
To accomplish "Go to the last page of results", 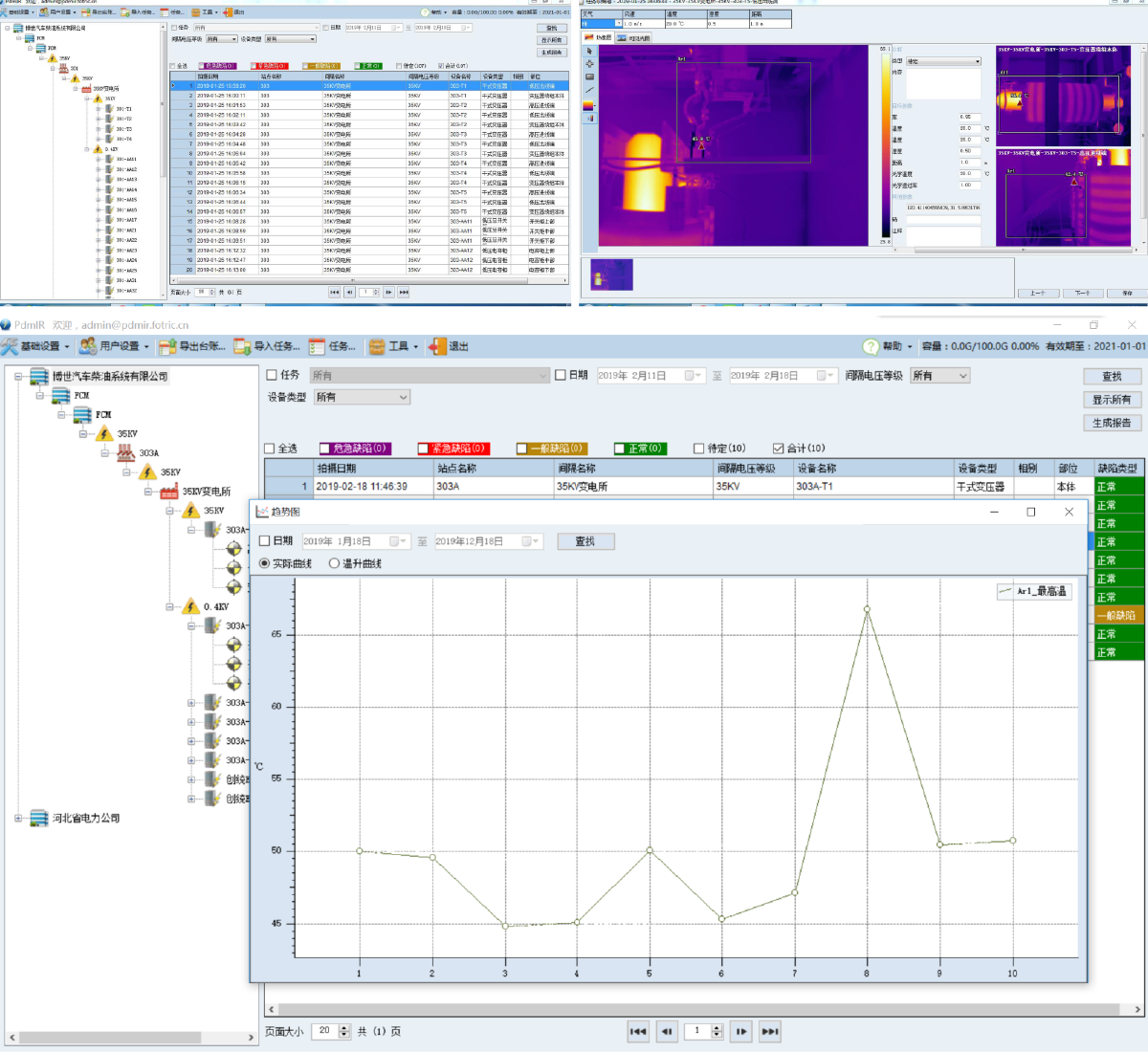I will coord(770,1031).
